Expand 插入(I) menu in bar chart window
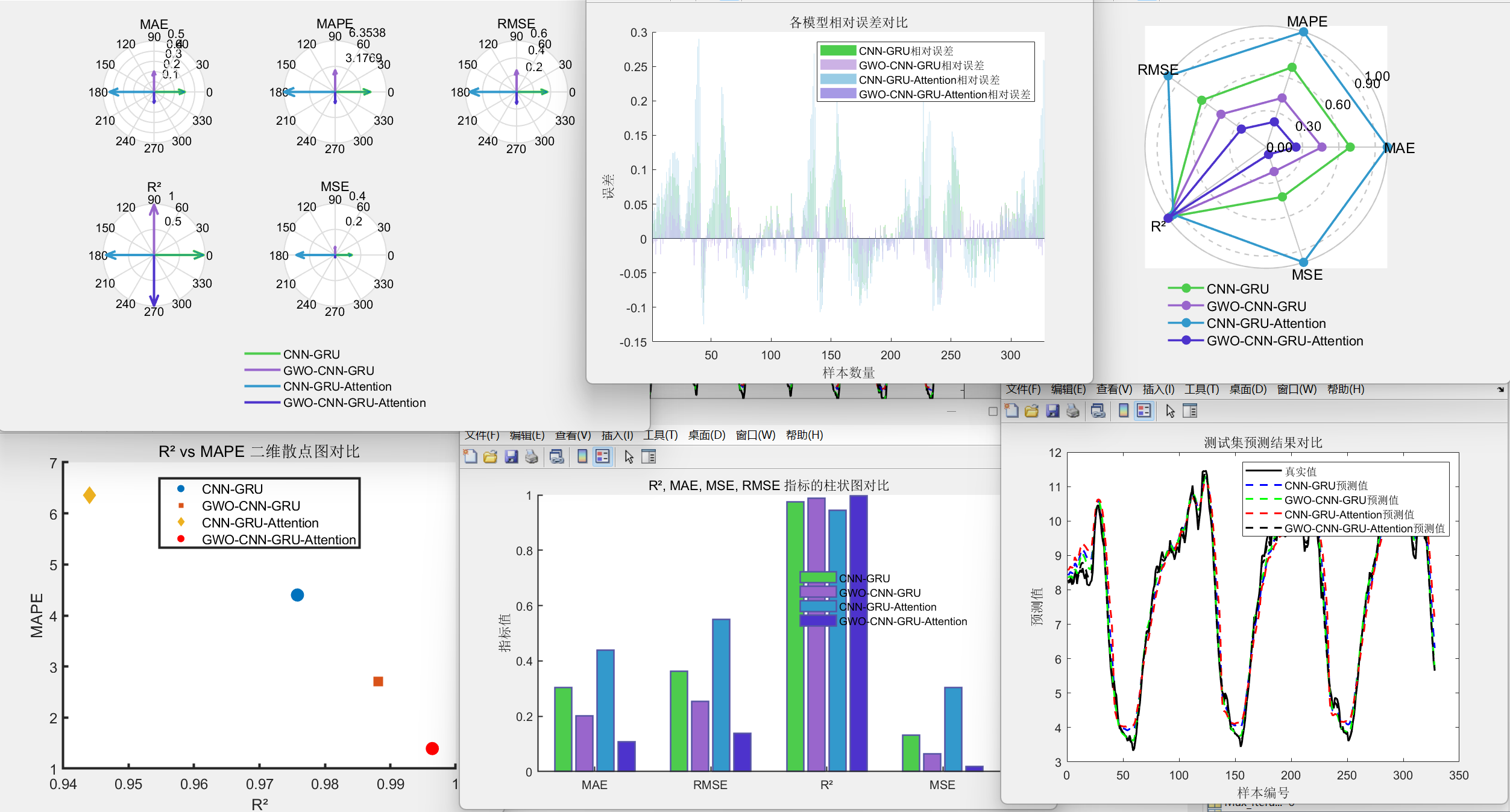The image size is (1510, 812). pyautogui.click(x=617, y=435)
